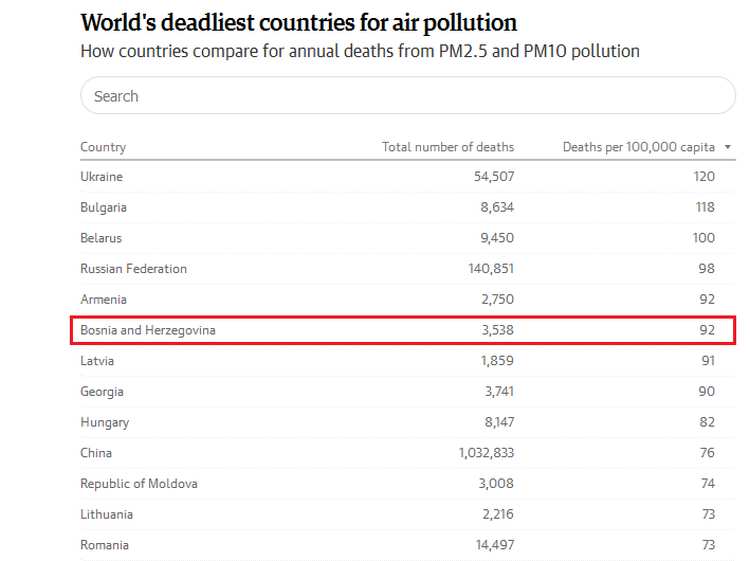Select the Lithuania row
This screenshot has width=750, height=561.
click(106, 514)
